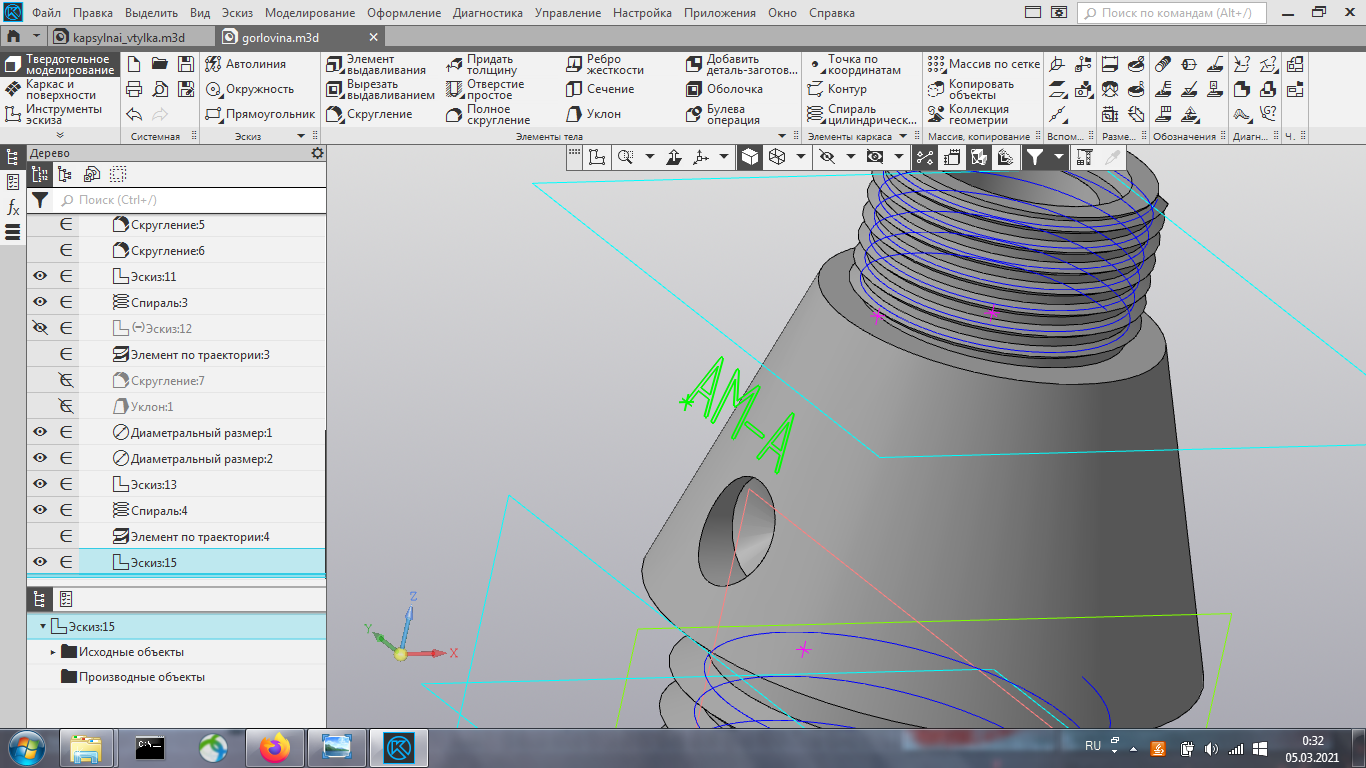The width and height of the screenshot is (1366, 768).
Task: Select Элемент по траектории:4 in tree
Action: pyautogui.click(x=176, y=536)
